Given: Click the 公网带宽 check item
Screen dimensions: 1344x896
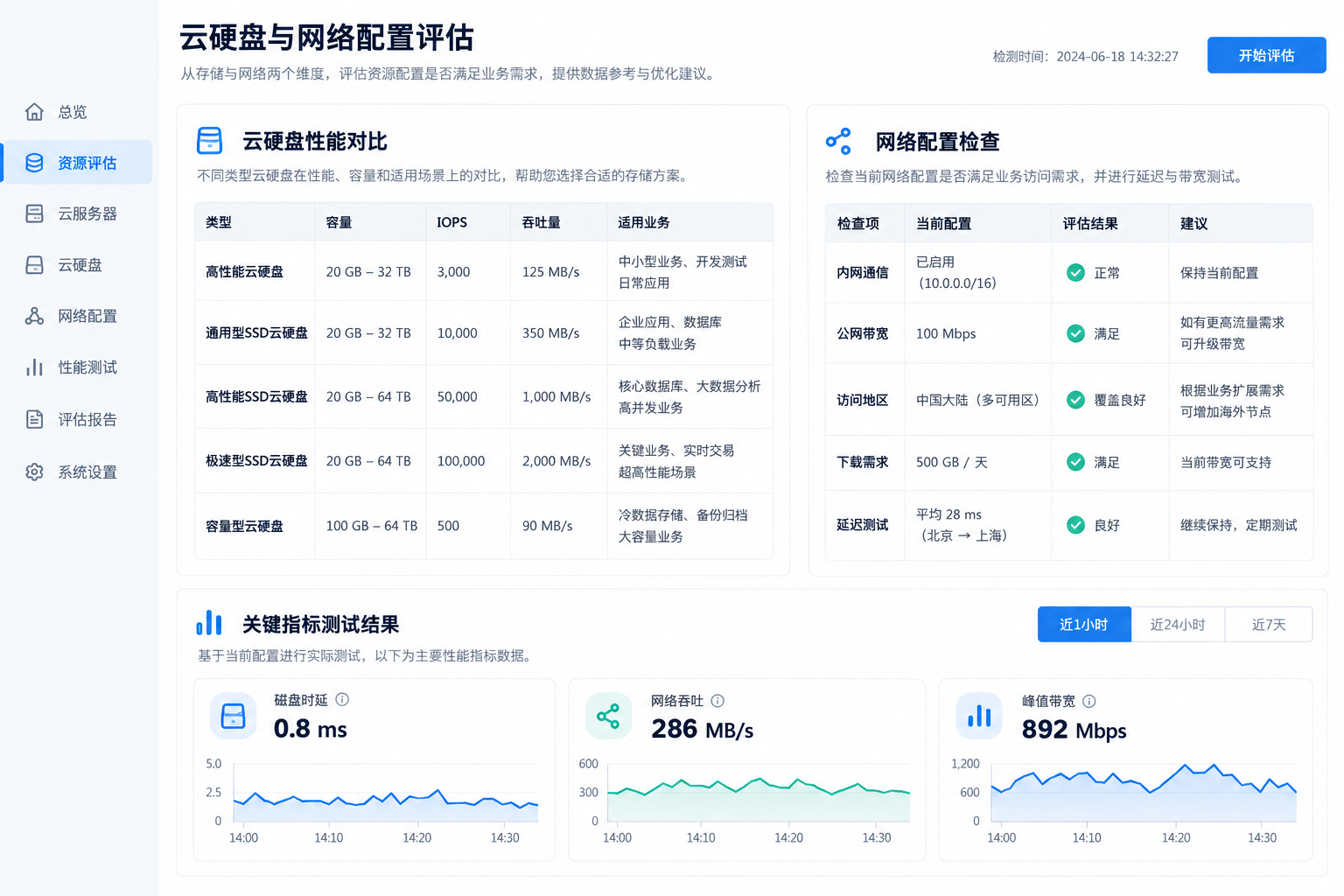Looking at the screenshot, I should point(862,333).
